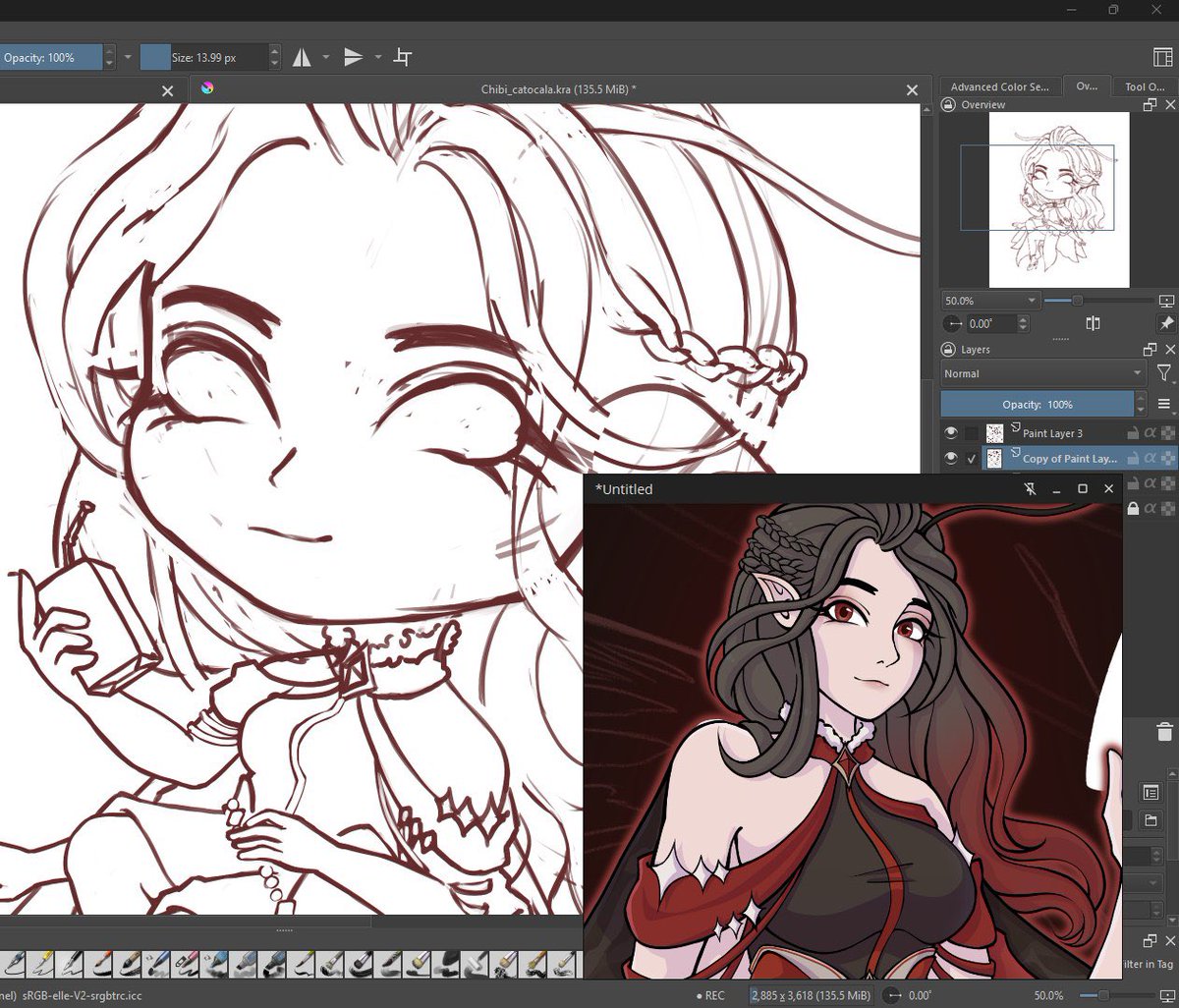
Task: Click the trash delete icon on right panel
Action: [1164, 731]
